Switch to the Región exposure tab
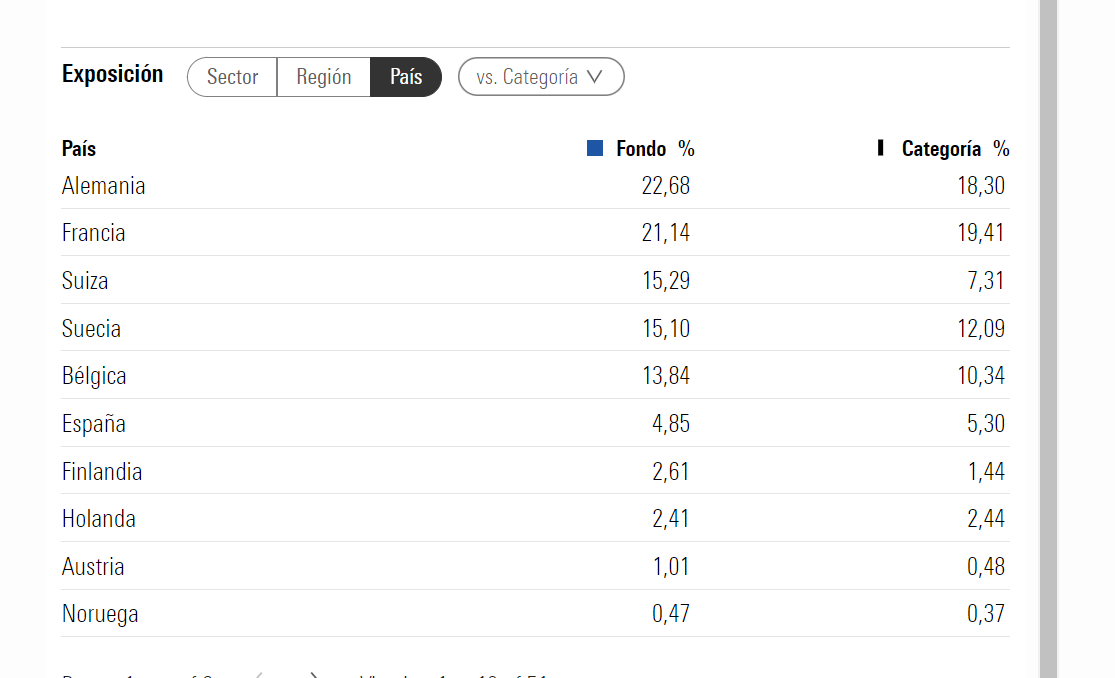The image size is (1115, 678). (323, 77)
